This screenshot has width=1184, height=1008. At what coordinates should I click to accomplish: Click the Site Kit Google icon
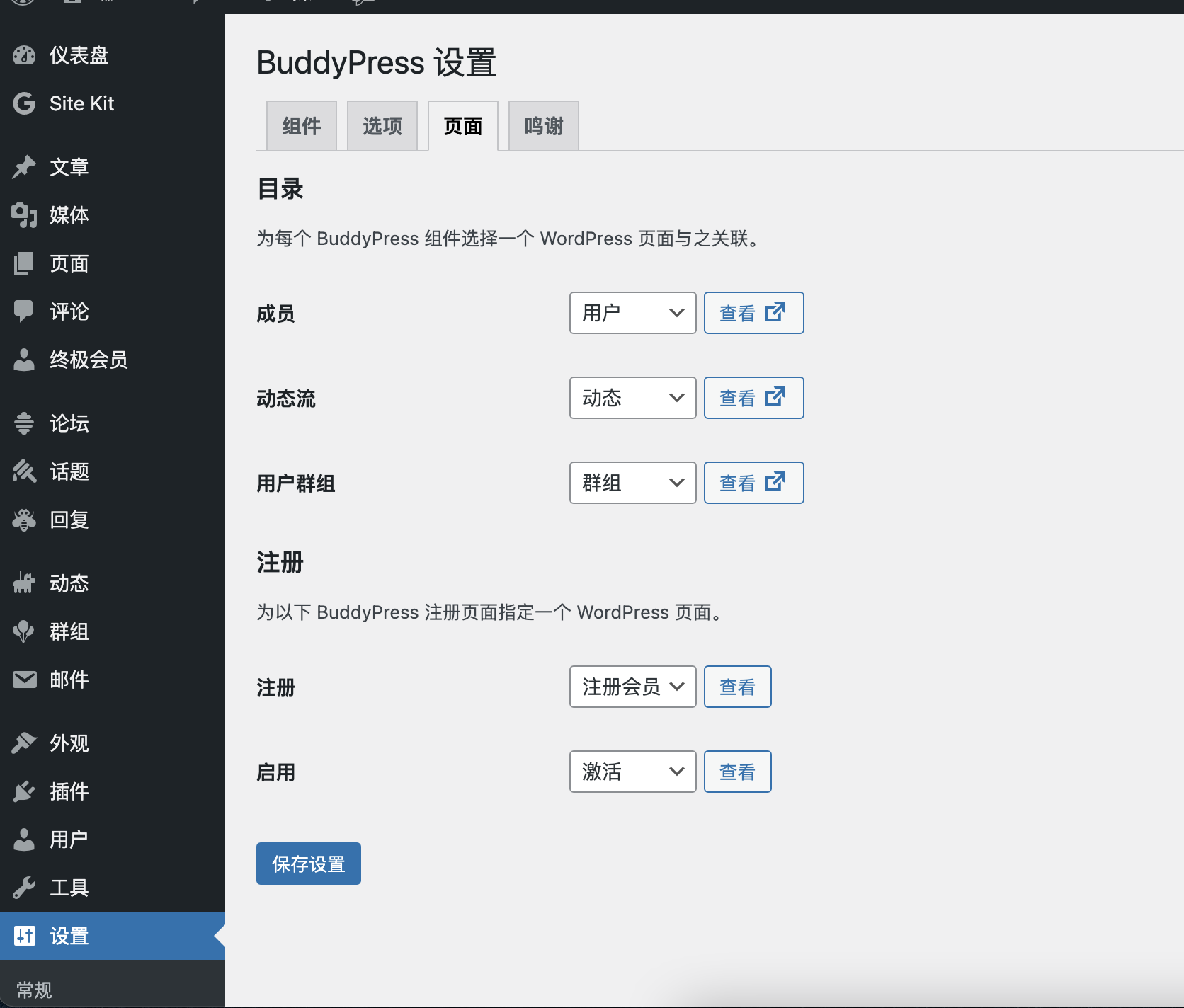24,103
